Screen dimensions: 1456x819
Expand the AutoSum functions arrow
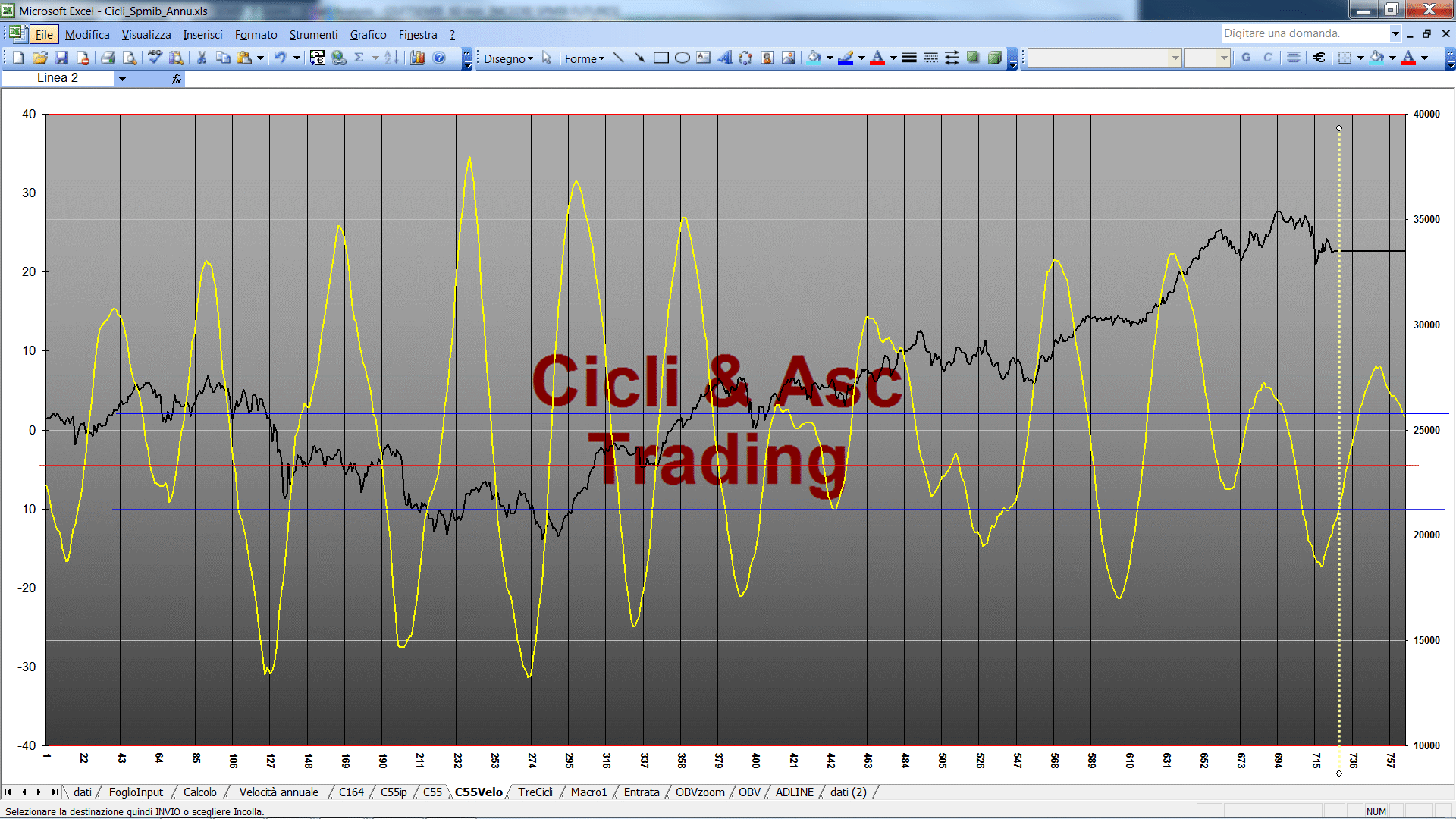[375, 58]
